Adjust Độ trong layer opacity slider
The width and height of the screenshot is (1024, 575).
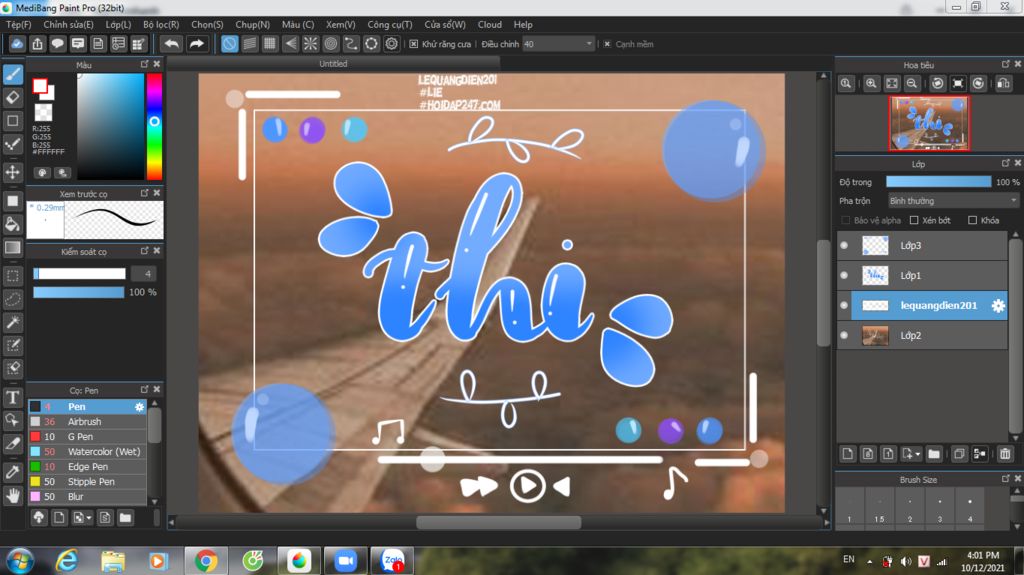938,182
